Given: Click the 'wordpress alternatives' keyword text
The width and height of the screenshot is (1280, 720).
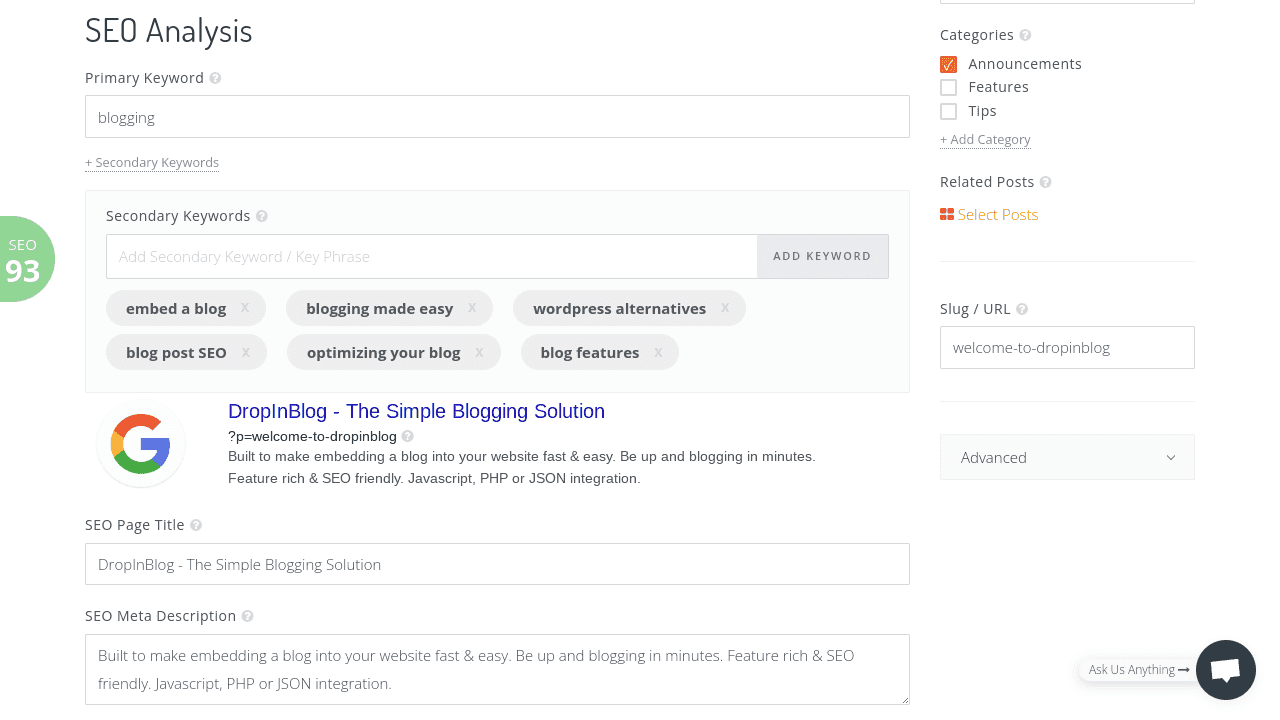Looking at the screenshot, I should click(619, 308).
